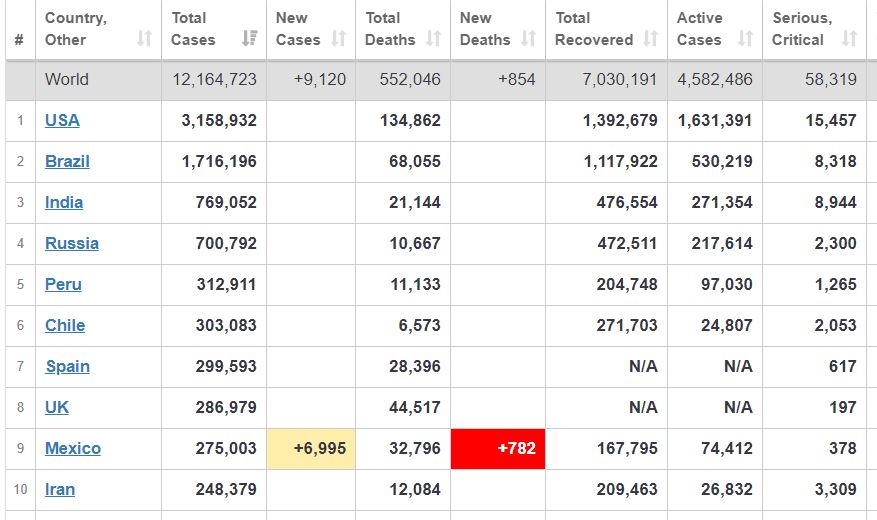Open the UK country link

[57, 407]
